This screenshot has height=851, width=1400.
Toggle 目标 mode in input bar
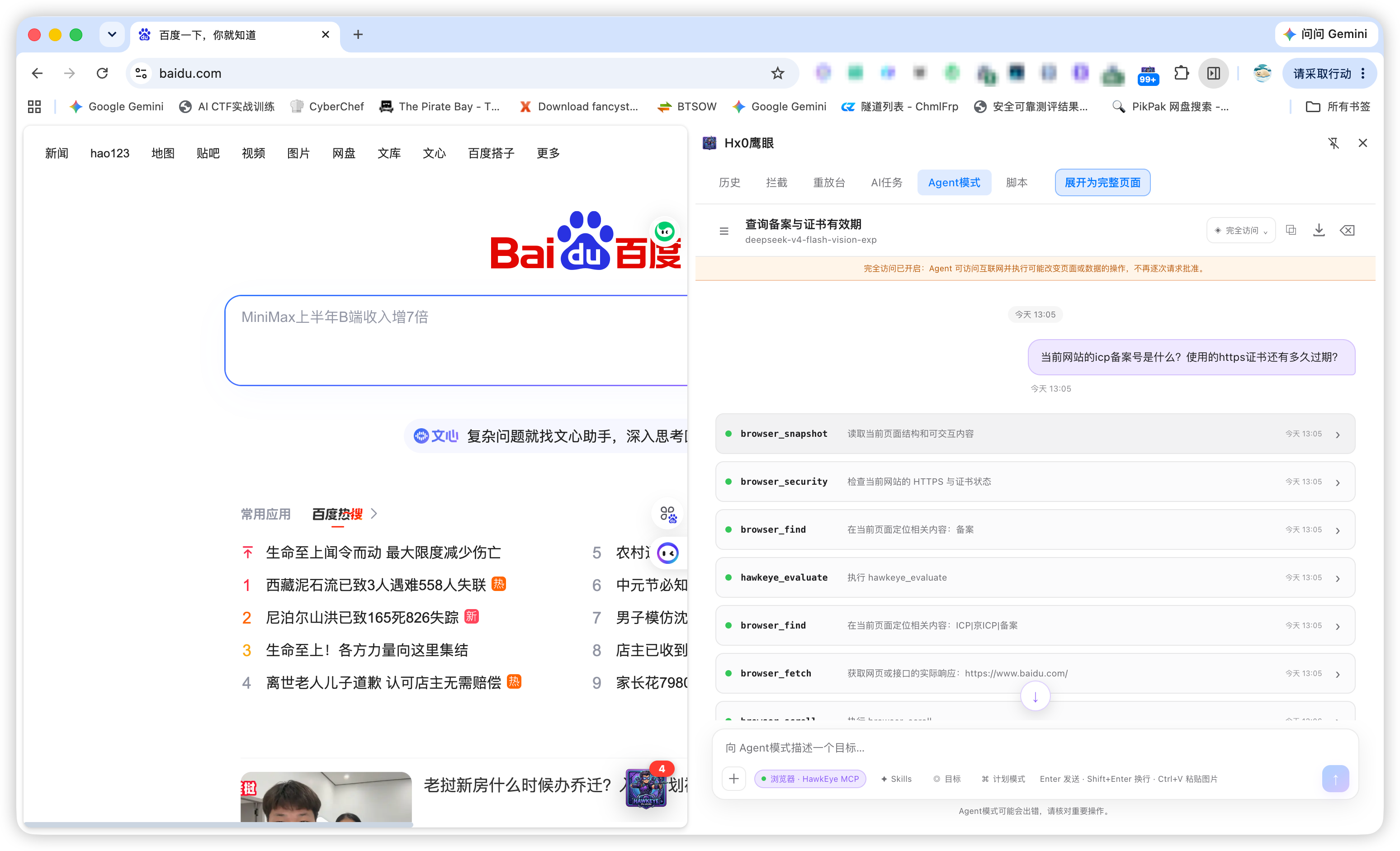pos(947,778)
